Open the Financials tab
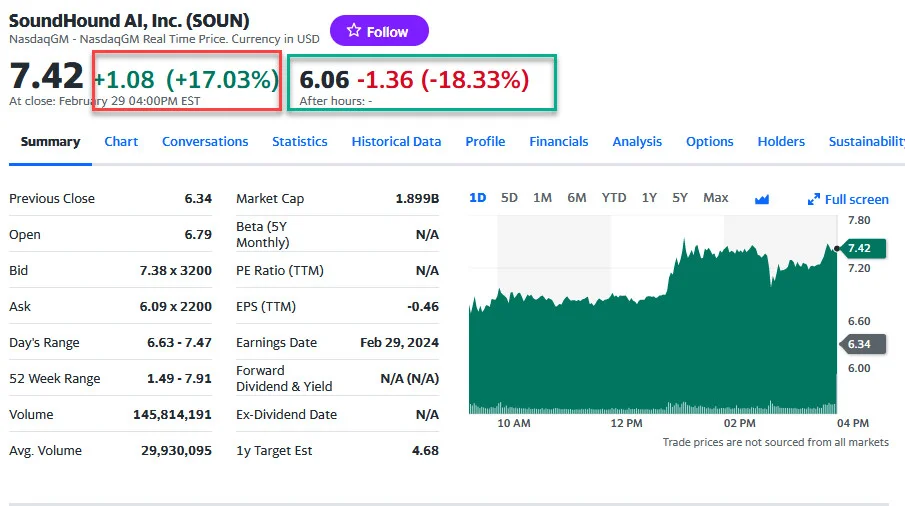 tap(559, 142)
